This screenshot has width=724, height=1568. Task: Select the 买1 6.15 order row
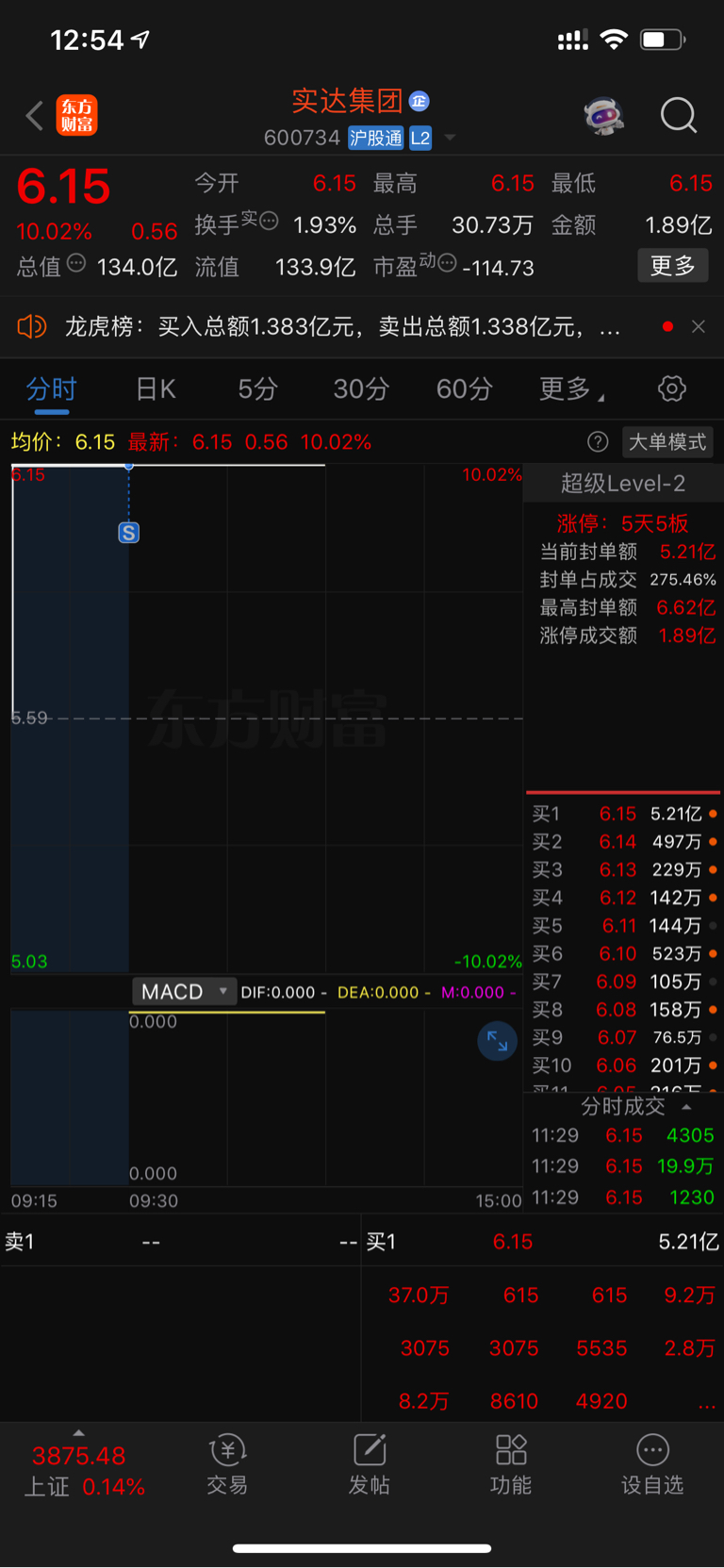623,814
